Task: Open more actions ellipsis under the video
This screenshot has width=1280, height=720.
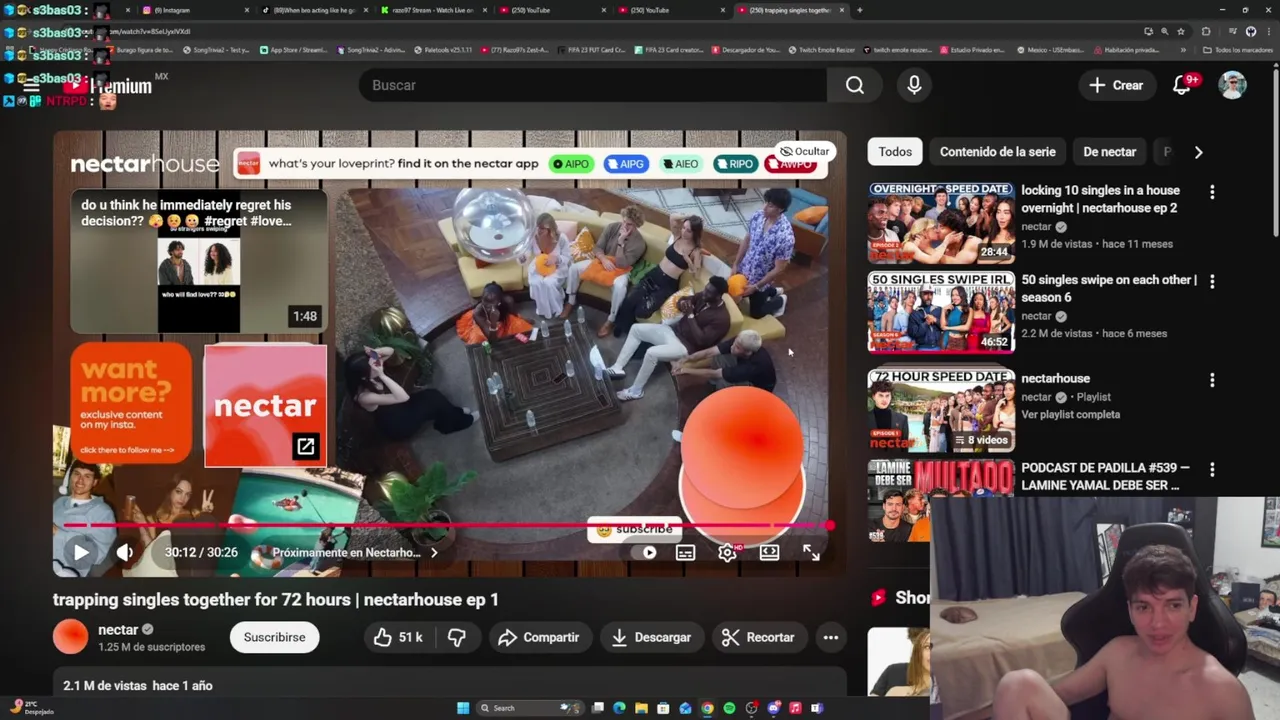Action: coord(830,637)
